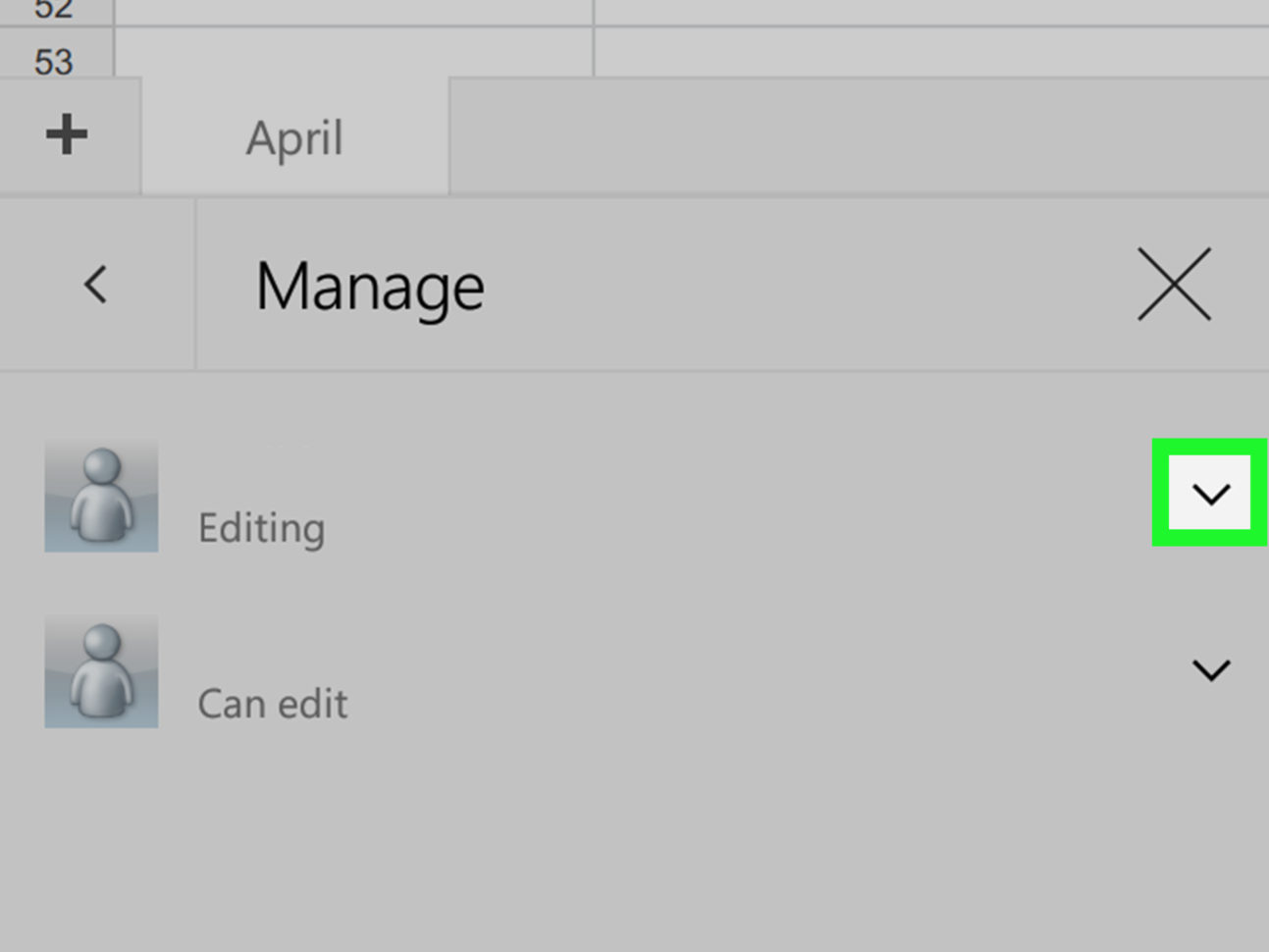
Task: Tap the back arrow in the Manage panel
Action: click(95, 285)
